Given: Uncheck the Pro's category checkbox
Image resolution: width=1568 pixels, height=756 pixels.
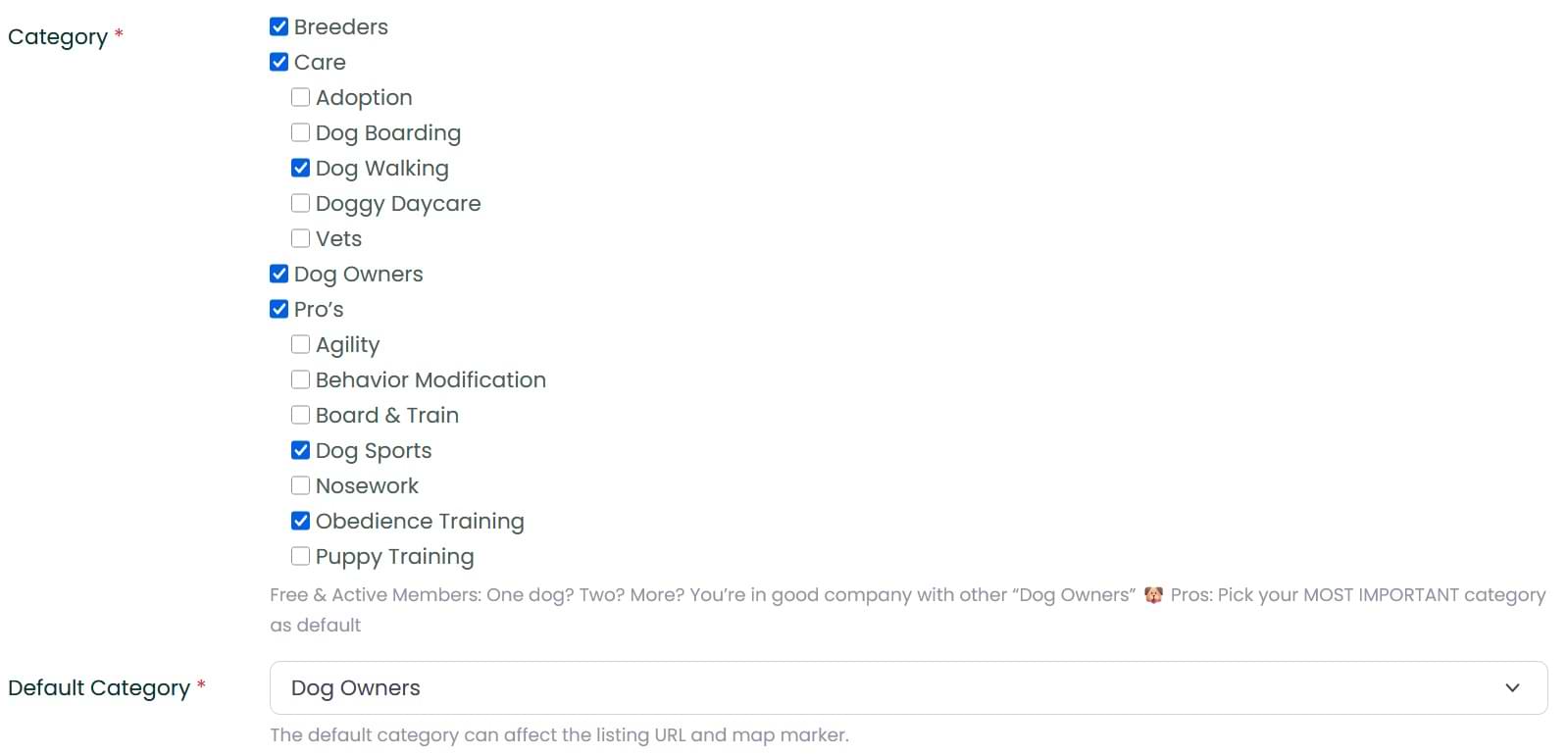Looking at the screenshot, I should pos(279,309).
